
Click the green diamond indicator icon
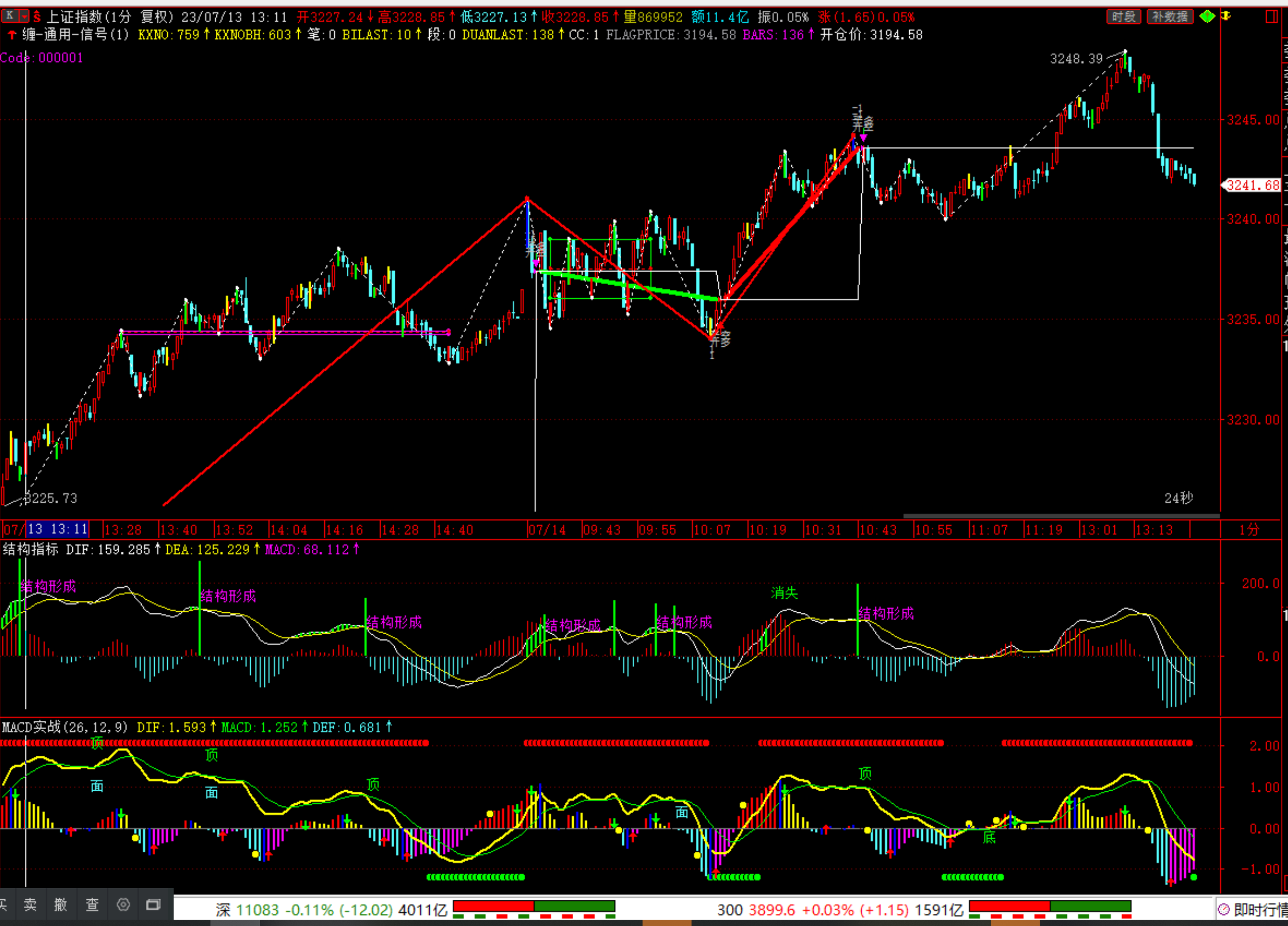pyautogui.click(x=1207, y=16)
